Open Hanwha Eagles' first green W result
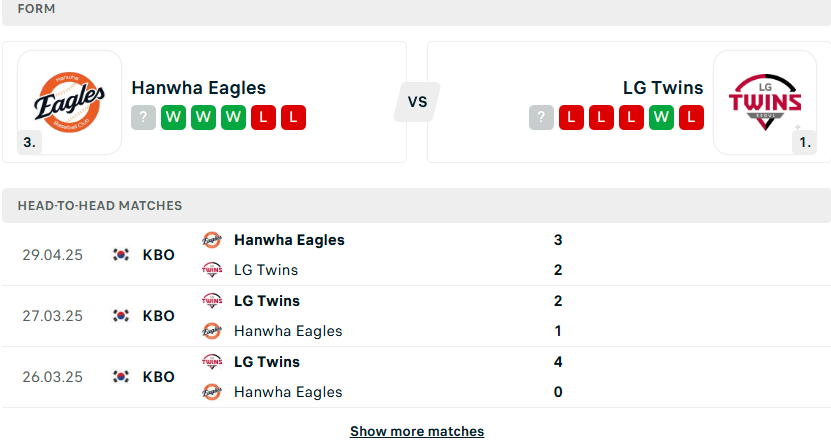 [x=173, y=118]
